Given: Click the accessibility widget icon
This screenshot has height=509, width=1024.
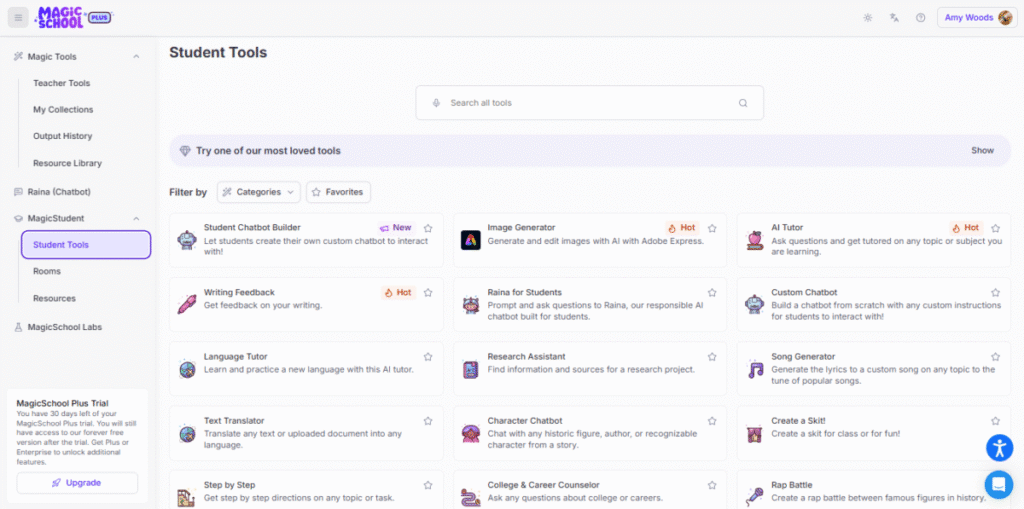Looking at the screenshot, I should tap(999, 447).
